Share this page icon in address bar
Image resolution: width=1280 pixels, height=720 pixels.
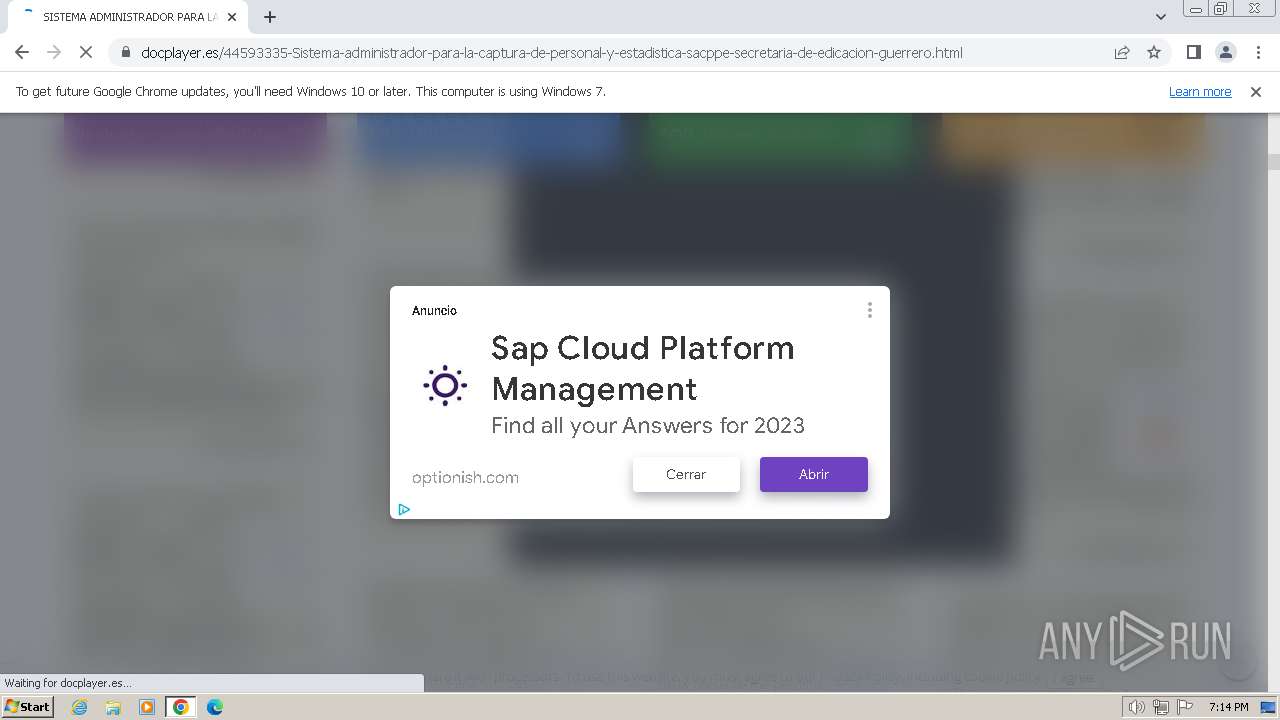pyautogui.click(x=1122, y=53)
